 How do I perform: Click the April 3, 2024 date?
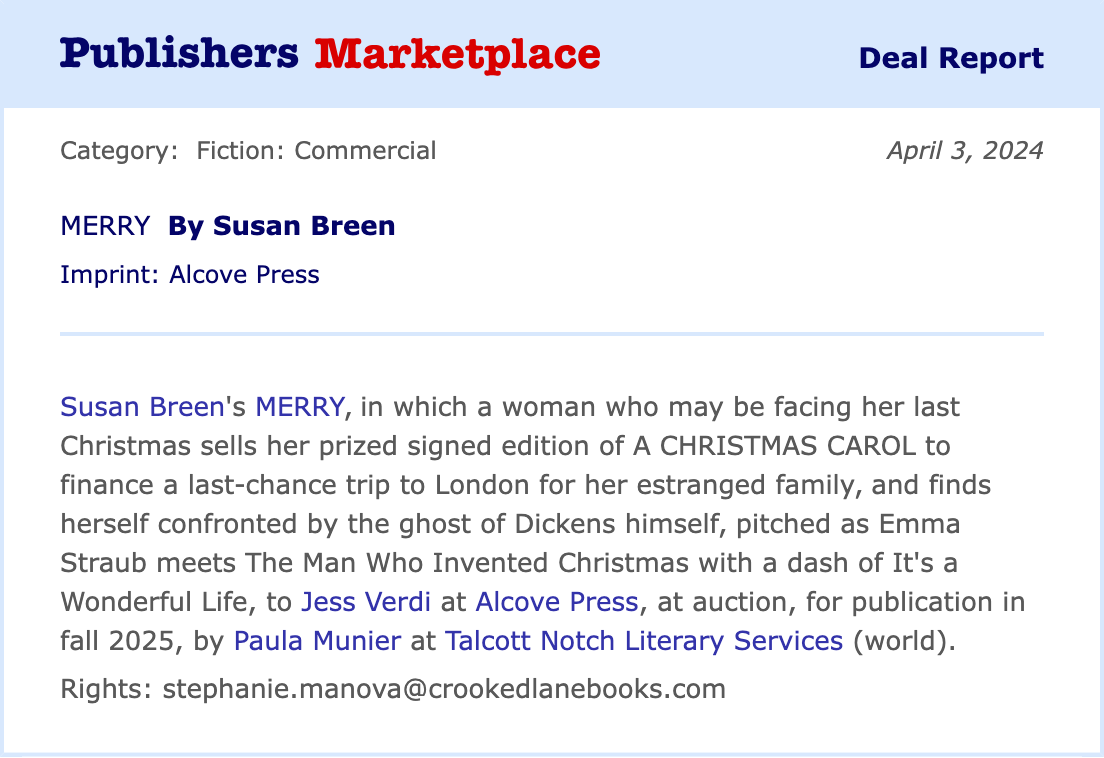point(964,151)
